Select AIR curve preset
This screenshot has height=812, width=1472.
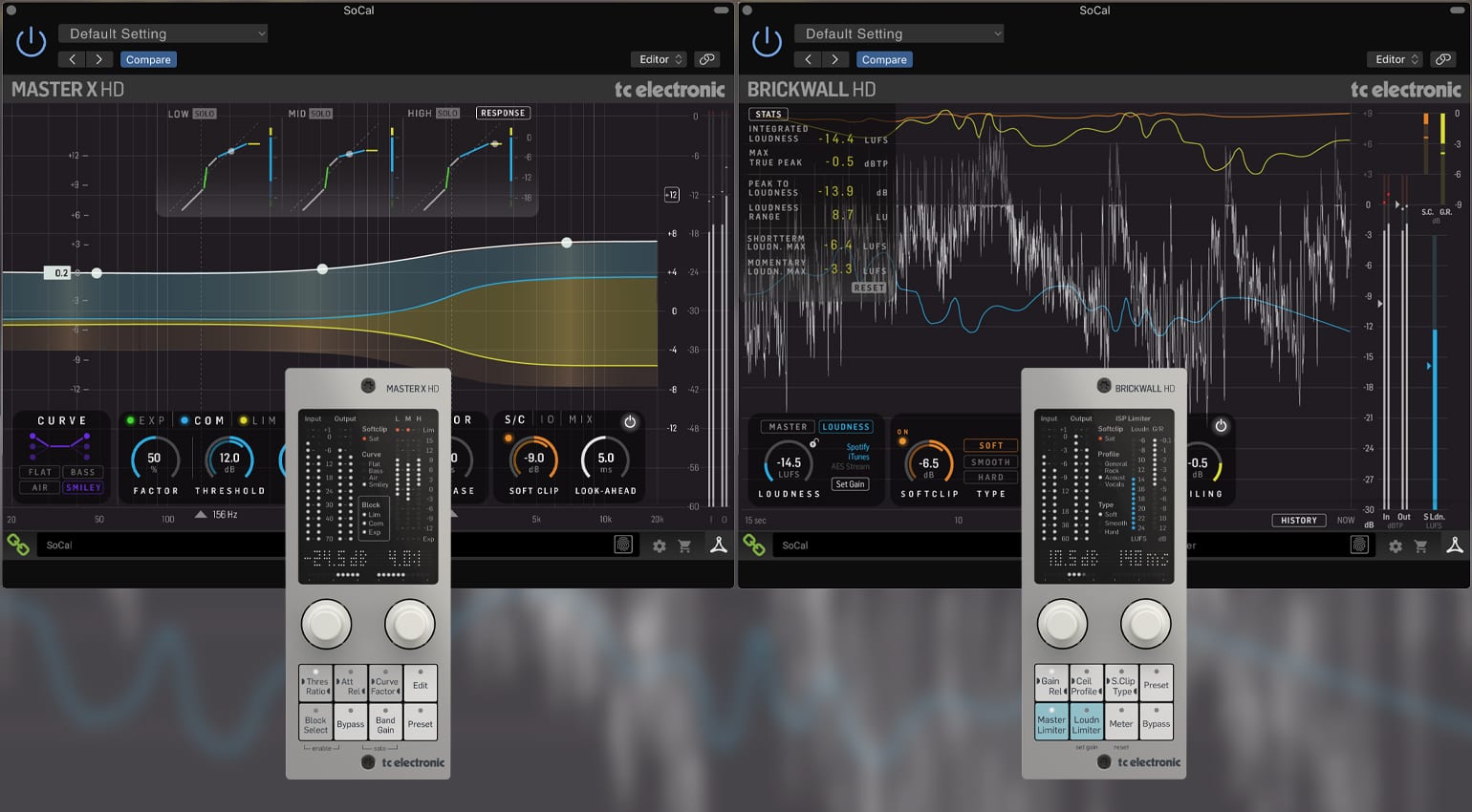click(40, 487)
